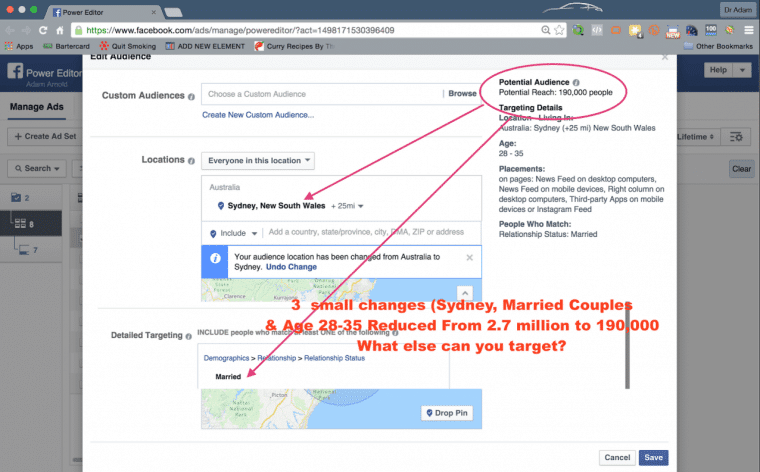Collapse the map with chevron button
Image resolution: width=760 pixels, height=472 pixels.
[x=464, y=293]
